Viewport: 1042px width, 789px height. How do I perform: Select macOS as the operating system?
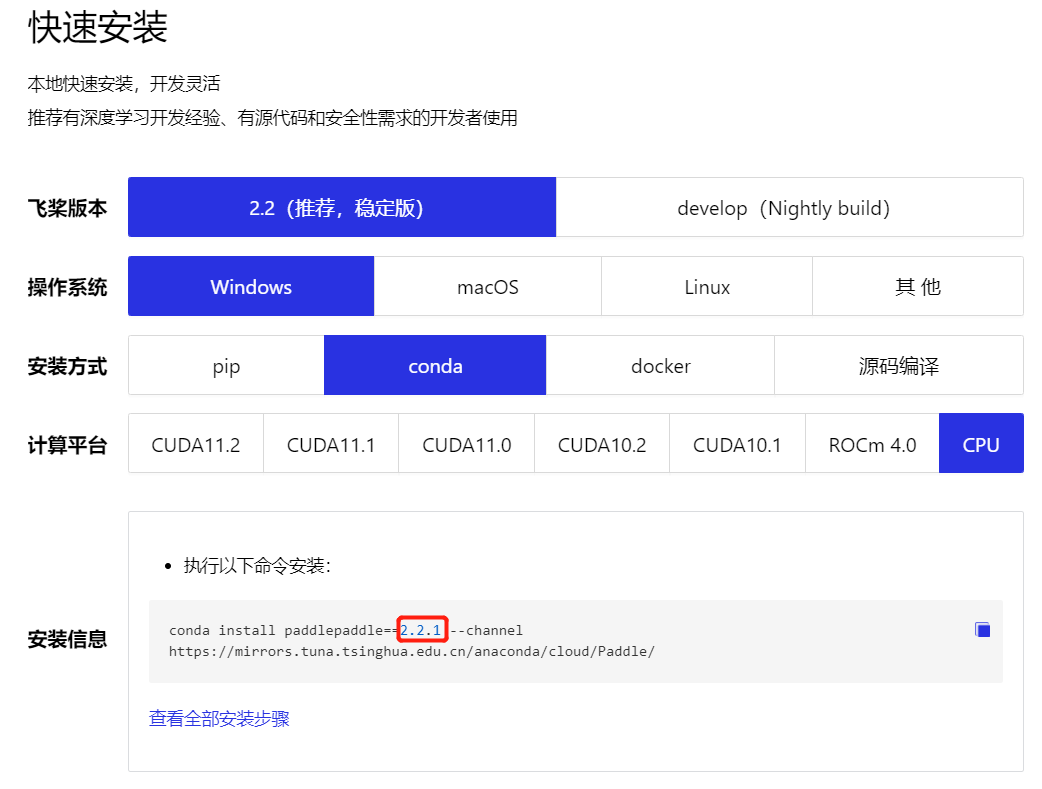pyautogui.click(x=487, y=286)
